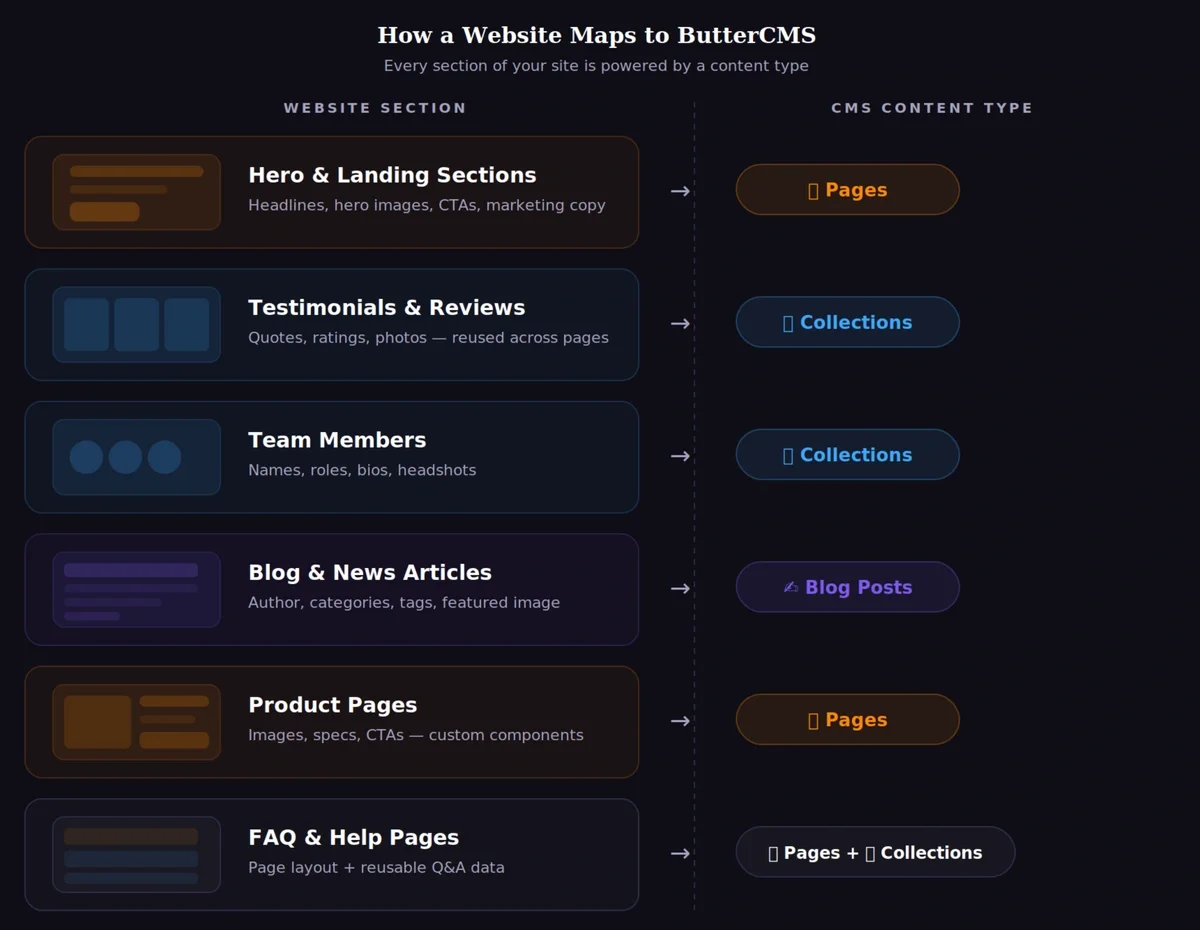Click the Collections pill in the Team Members row

847,455
